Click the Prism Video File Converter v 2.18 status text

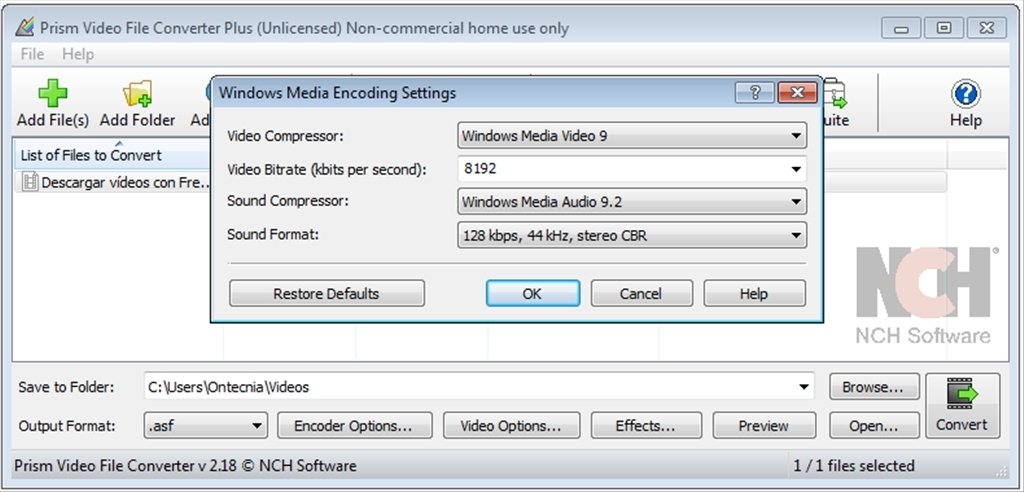185,466
